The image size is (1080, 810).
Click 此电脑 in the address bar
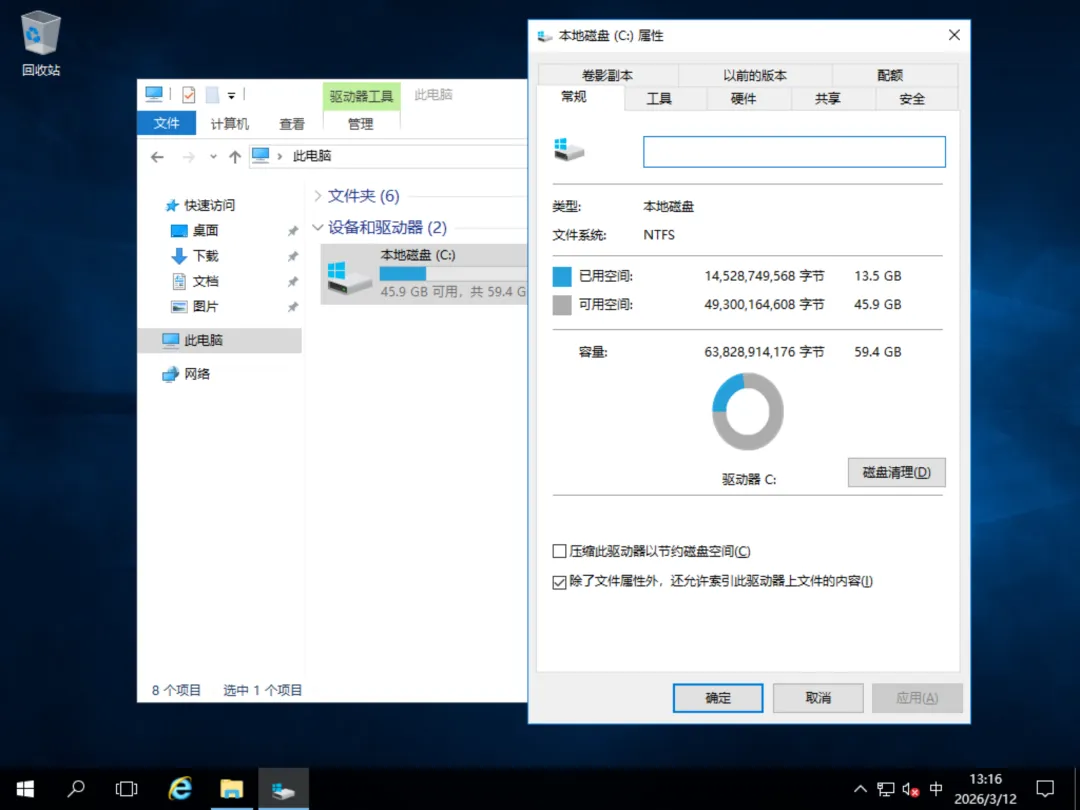tap(312, 156)
